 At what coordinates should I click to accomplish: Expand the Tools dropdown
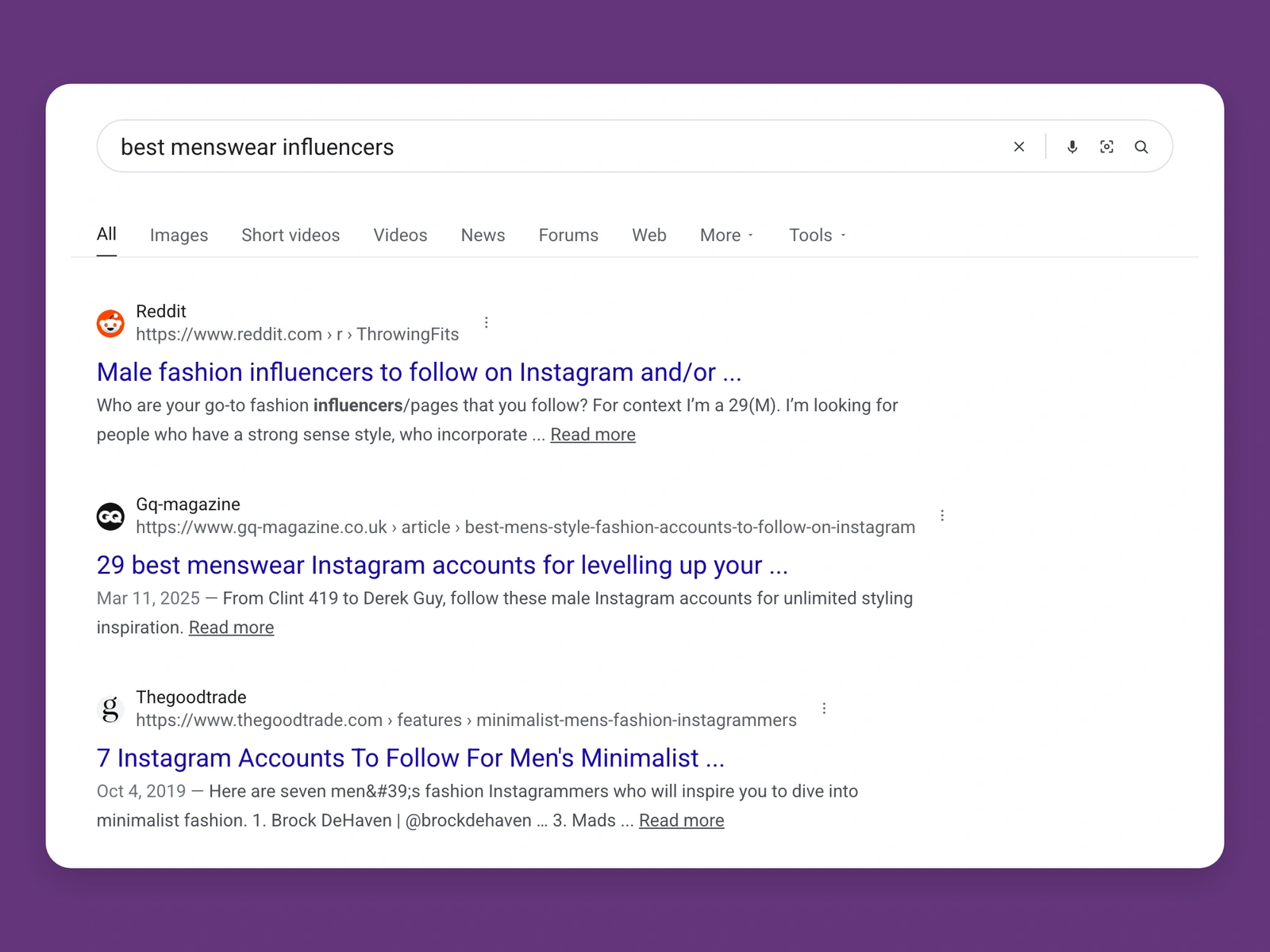click(818, 236)
